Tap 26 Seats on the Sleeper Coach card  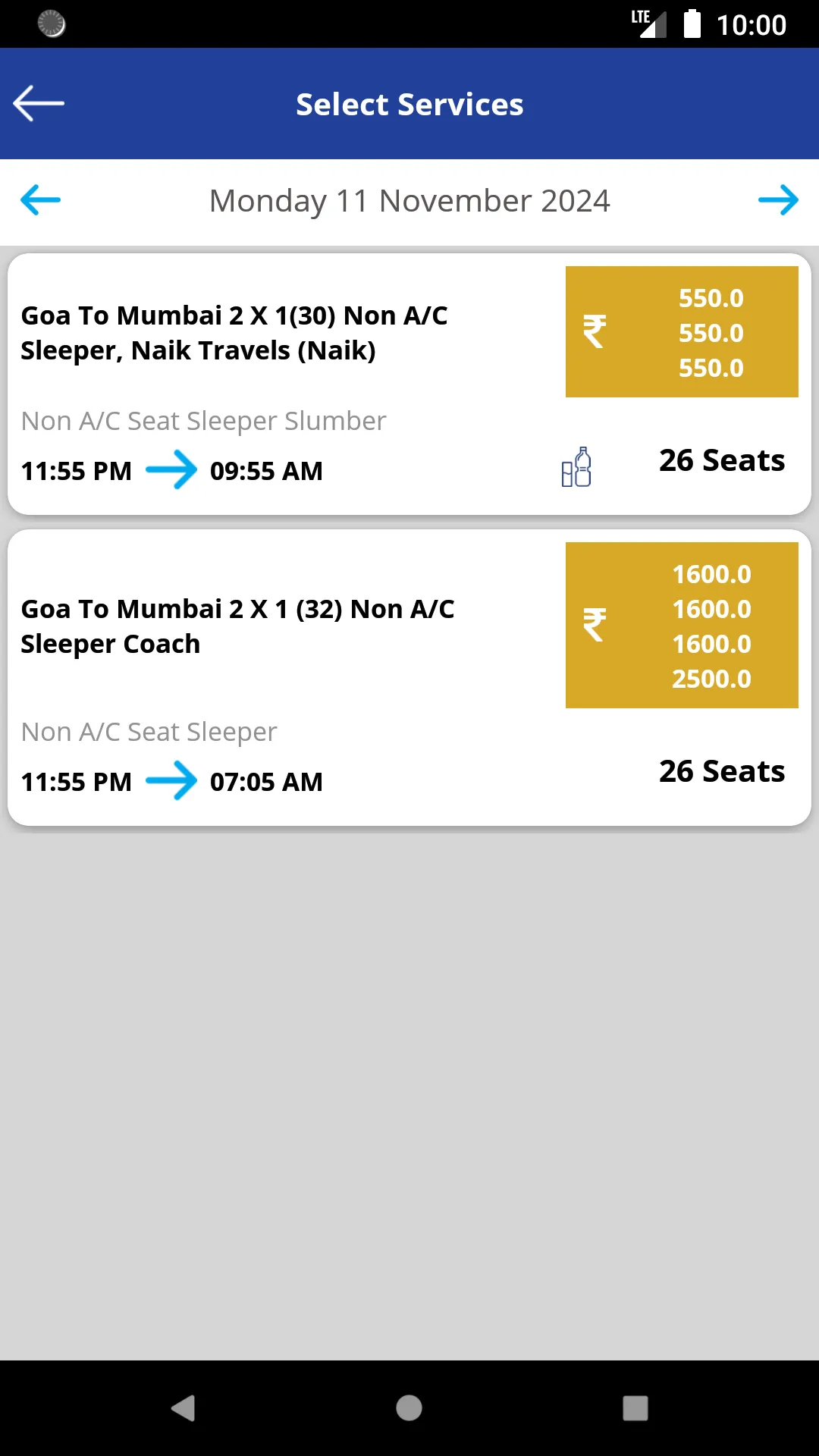pos(722,771)
